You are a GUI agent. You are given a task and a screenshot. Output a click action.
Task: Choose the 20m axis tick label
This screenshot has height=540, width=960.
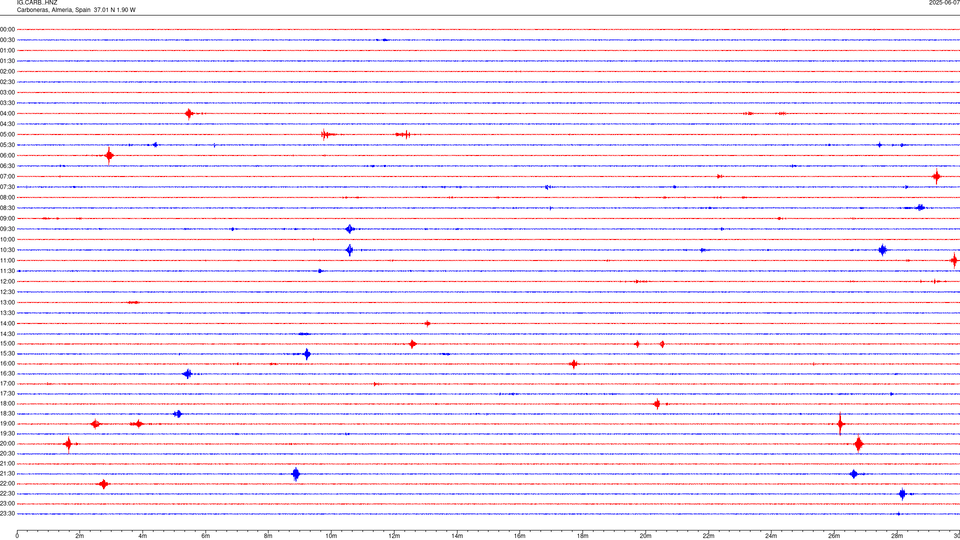click(645, 536)
